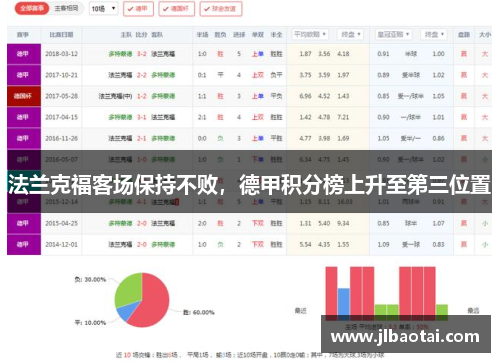Open the 3-2 score on 2018-03-12 row
The height and width of the screenshot is (362, 500).
point(142,54)
